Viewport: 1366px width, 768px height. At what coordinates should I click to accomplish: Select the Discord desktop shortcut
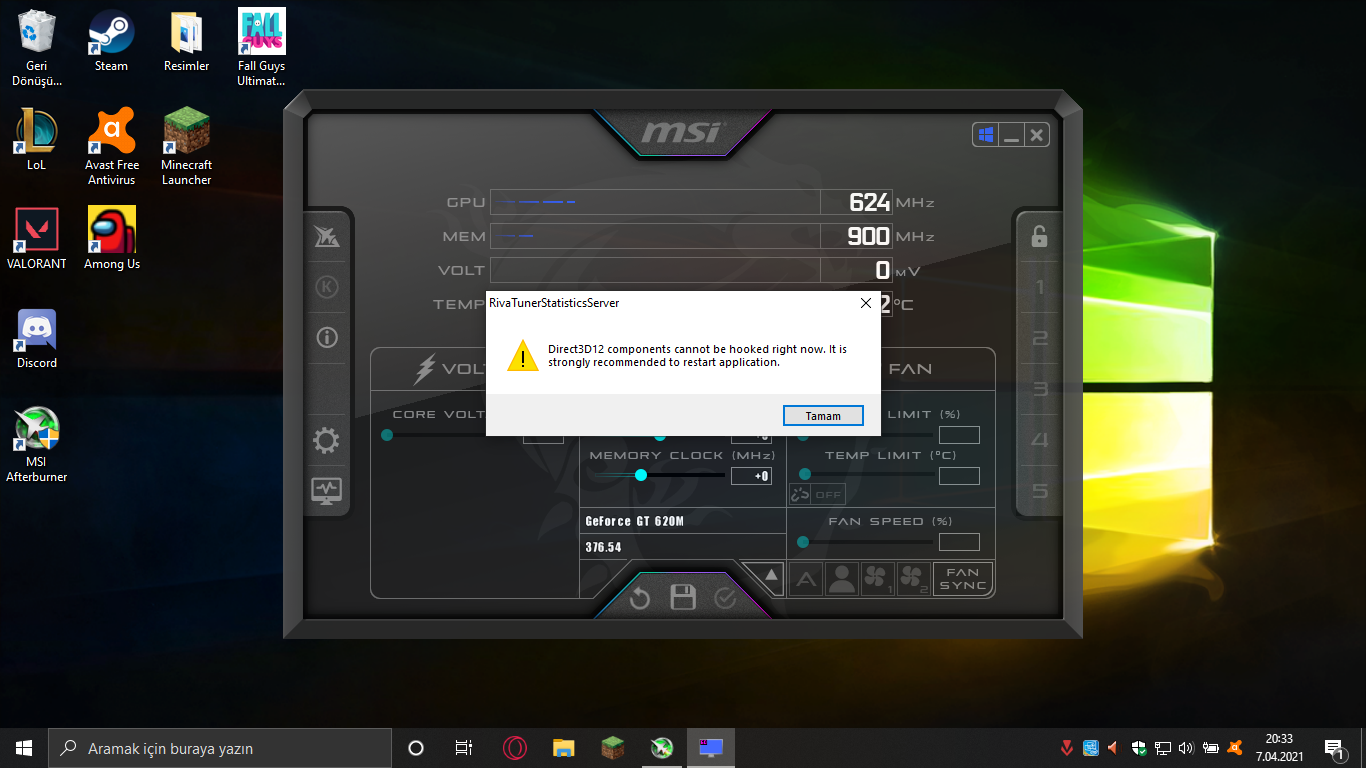[x=37, y=338]
